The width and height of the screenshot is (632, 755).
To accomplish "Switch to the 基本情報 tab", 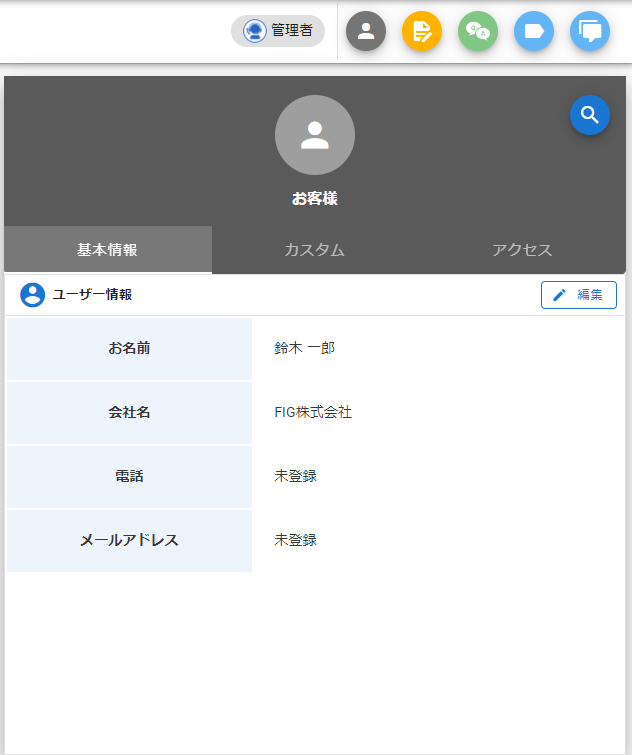I will click(108, 250).
